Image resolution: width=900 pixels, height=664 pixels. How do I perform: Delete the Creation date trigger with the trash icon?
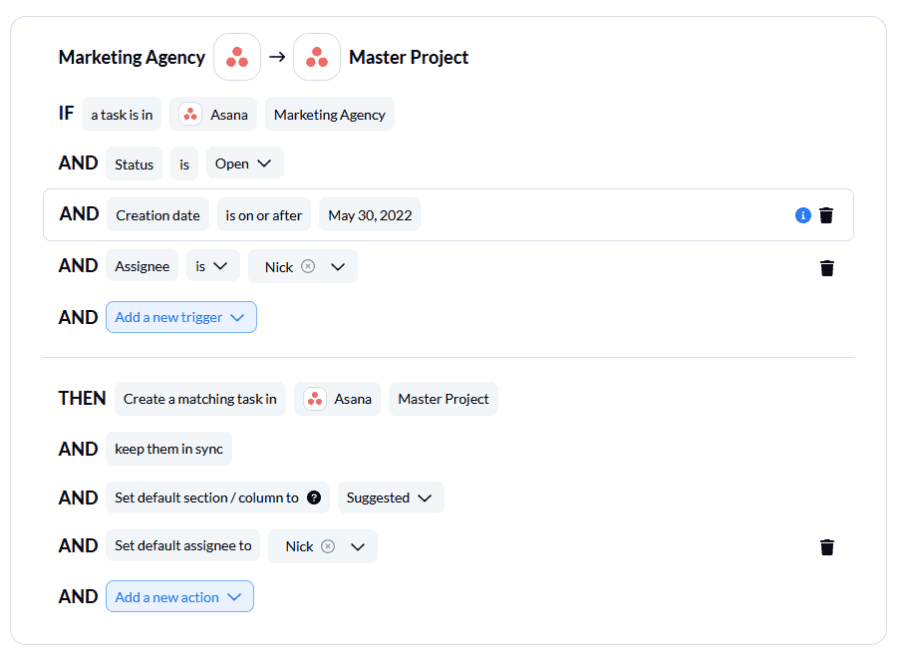pos(826,214)
